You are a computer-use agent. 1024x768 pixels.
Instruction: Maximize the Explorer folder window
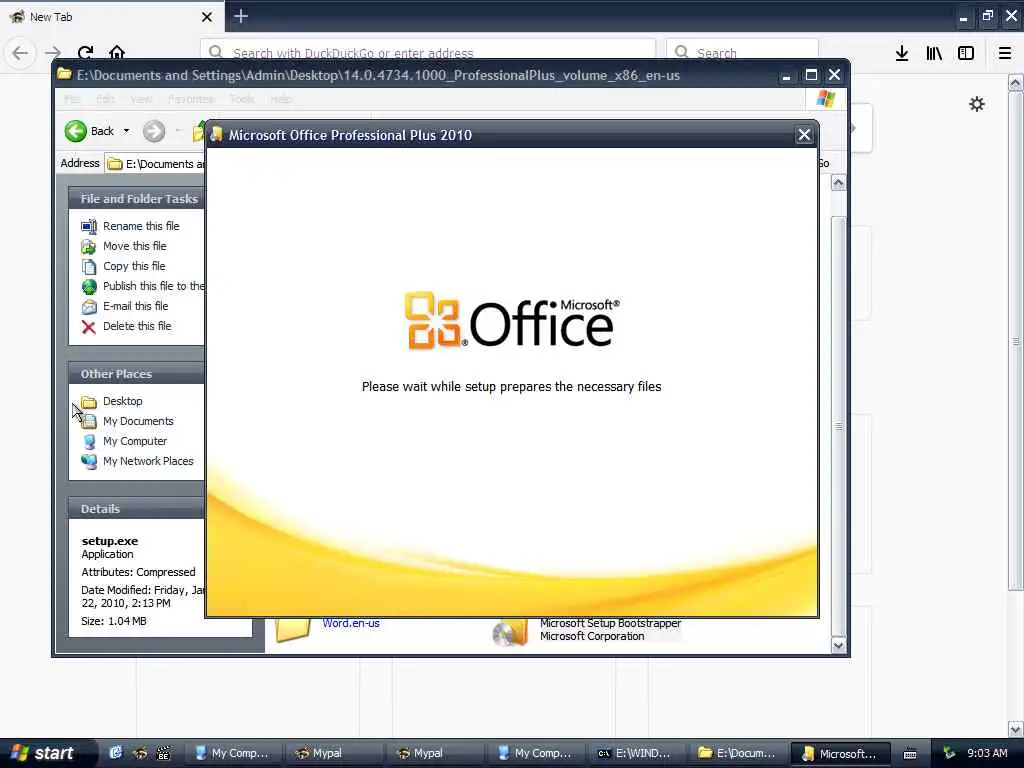[x=811, y=75]
